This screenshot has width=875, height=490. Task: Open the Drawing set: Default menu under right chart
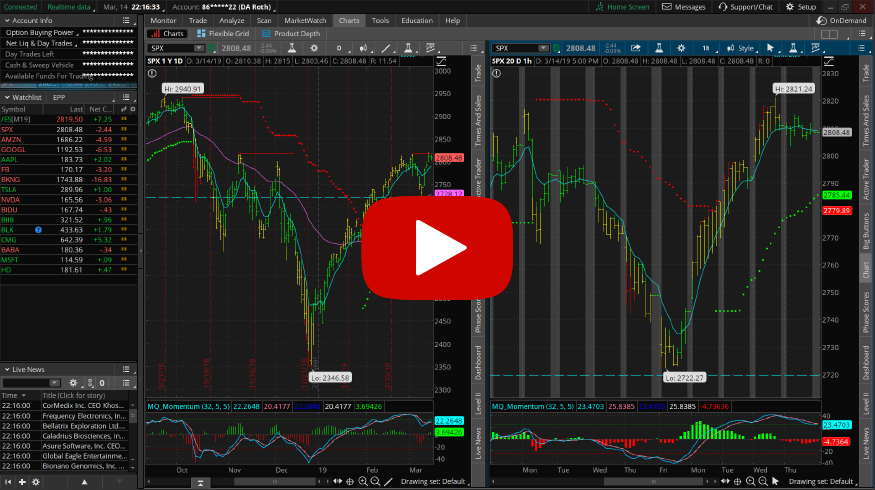click(821, 481)
